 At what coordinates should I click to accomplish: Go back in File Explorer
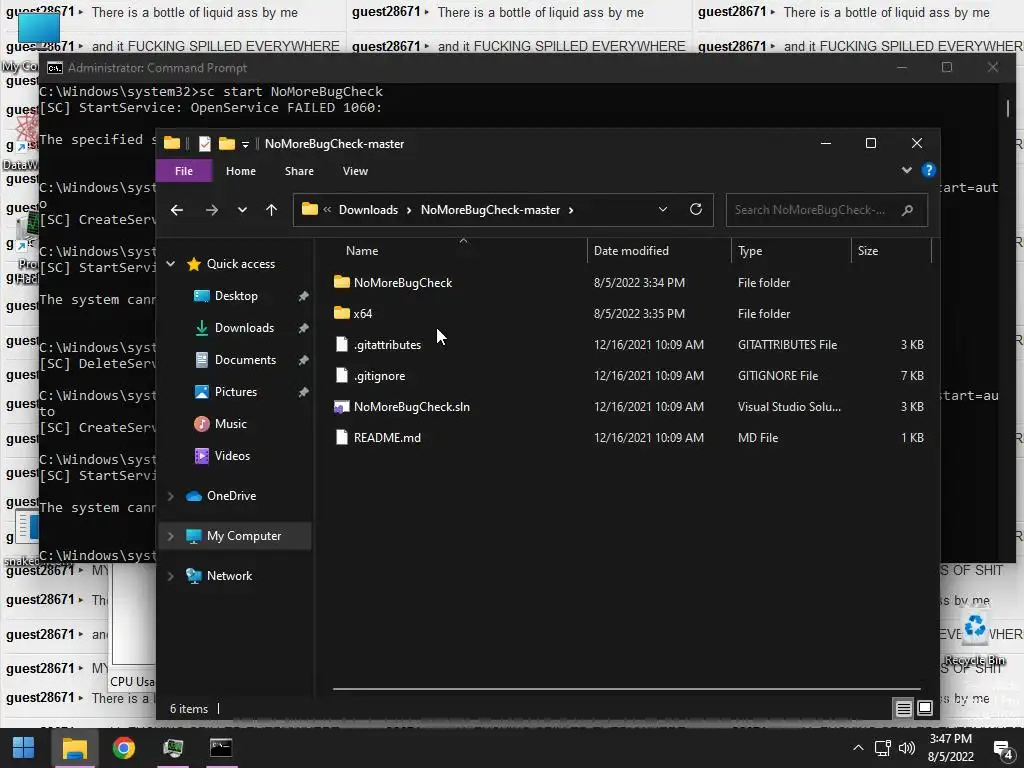tap(176, 210)
